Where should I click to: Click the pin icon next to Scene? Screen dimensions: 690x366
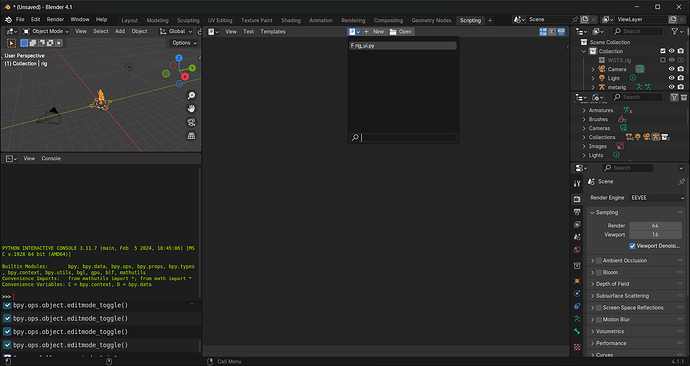(x=682, y=182)
